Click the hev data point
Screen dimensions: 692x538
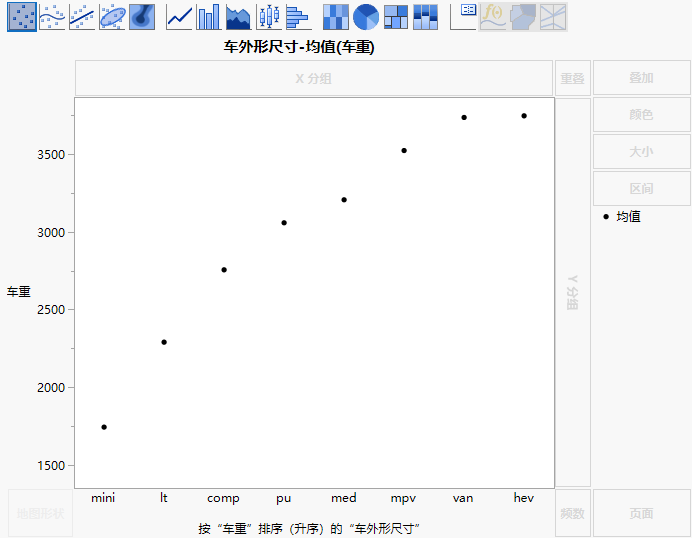(x=524, y=116)
